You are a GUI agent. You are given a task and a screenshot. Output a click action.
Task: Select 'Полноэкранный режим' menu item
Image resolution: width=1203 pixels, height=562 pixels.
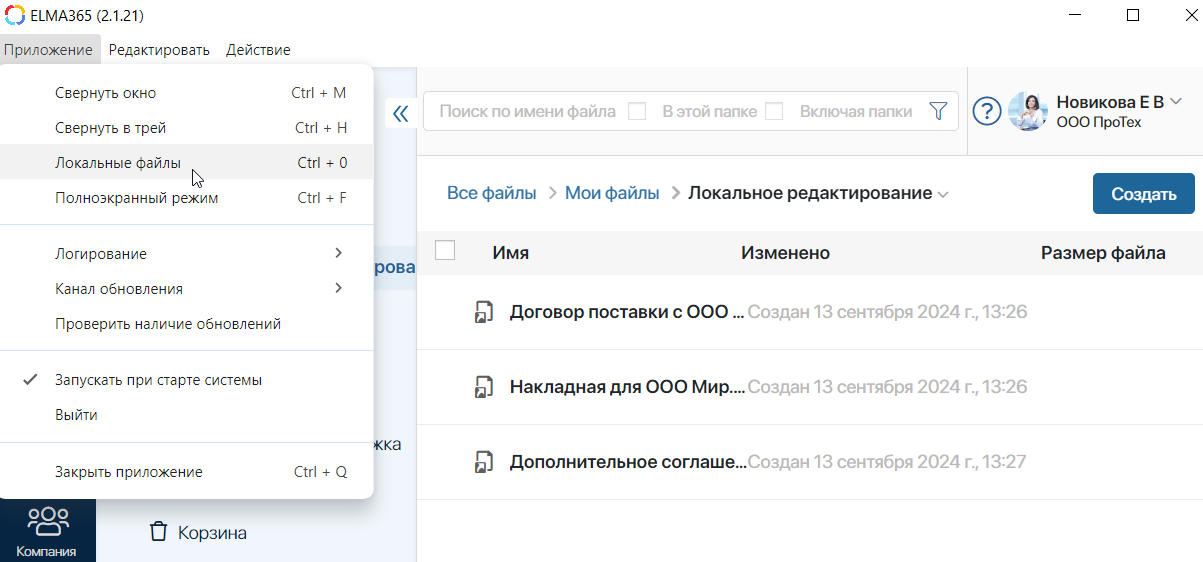tap(186, 198)
